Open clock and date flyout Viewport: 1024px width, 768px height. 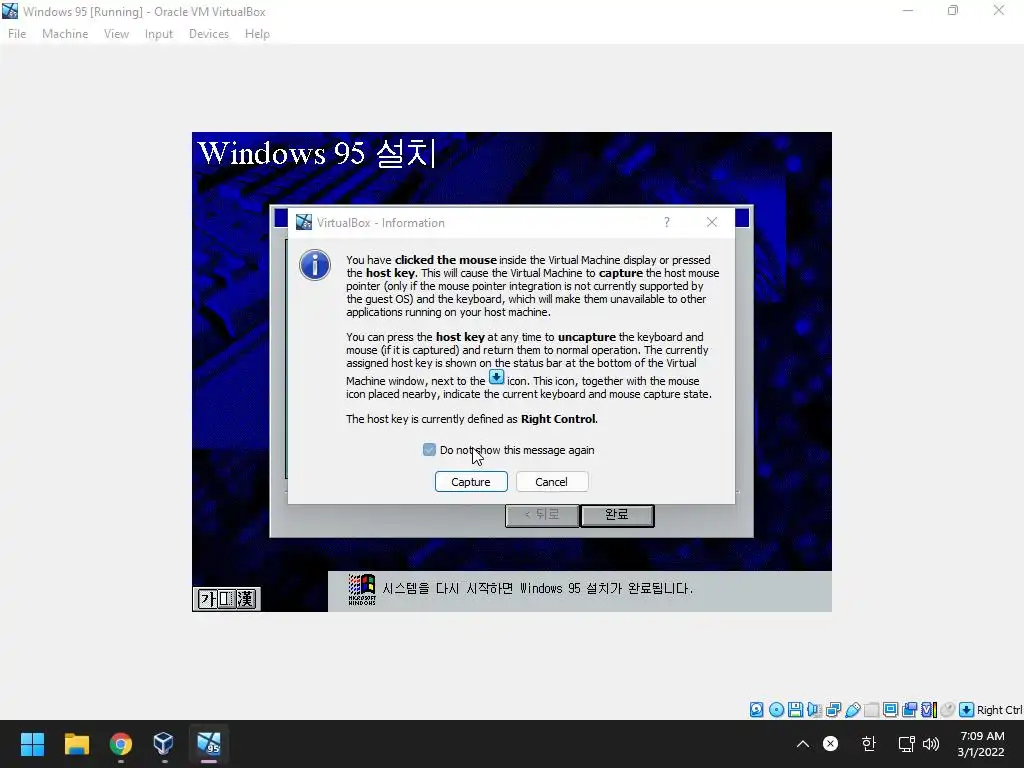981,744
